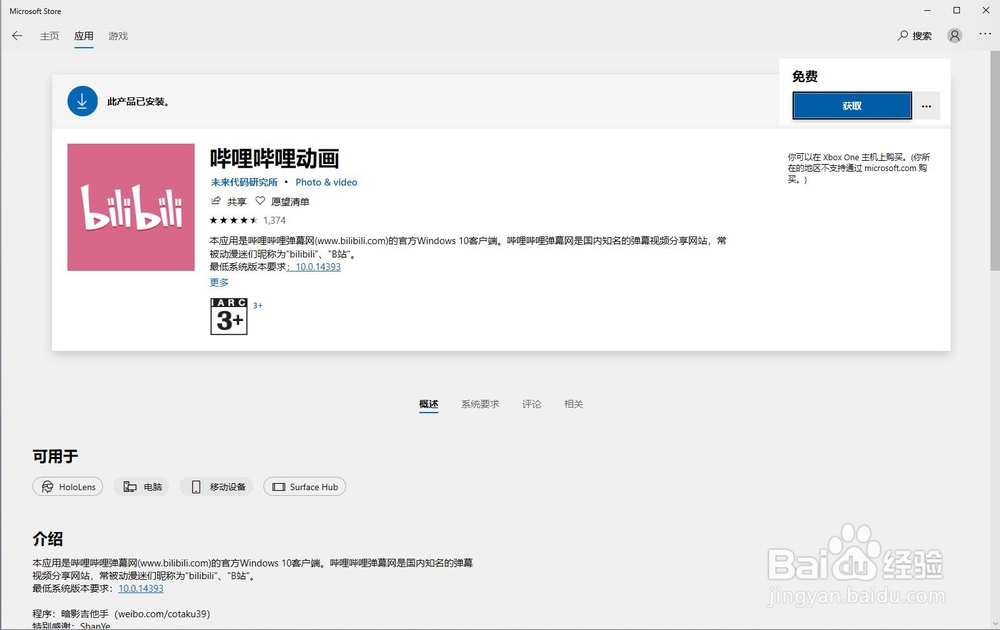Click the 可用于 heading
The width and height of the screenshot is (1000, 630).
tap(55, 457)
